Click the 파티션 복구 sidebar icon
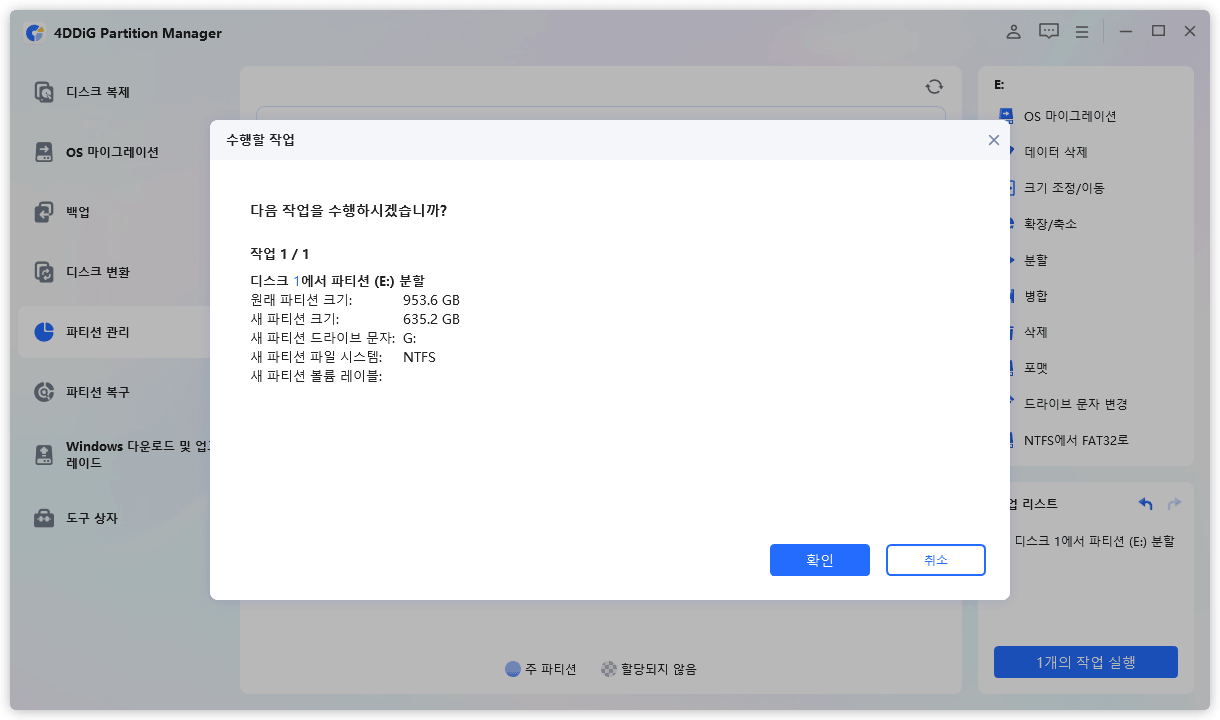1220x720 pixels. tap(44, 392)
